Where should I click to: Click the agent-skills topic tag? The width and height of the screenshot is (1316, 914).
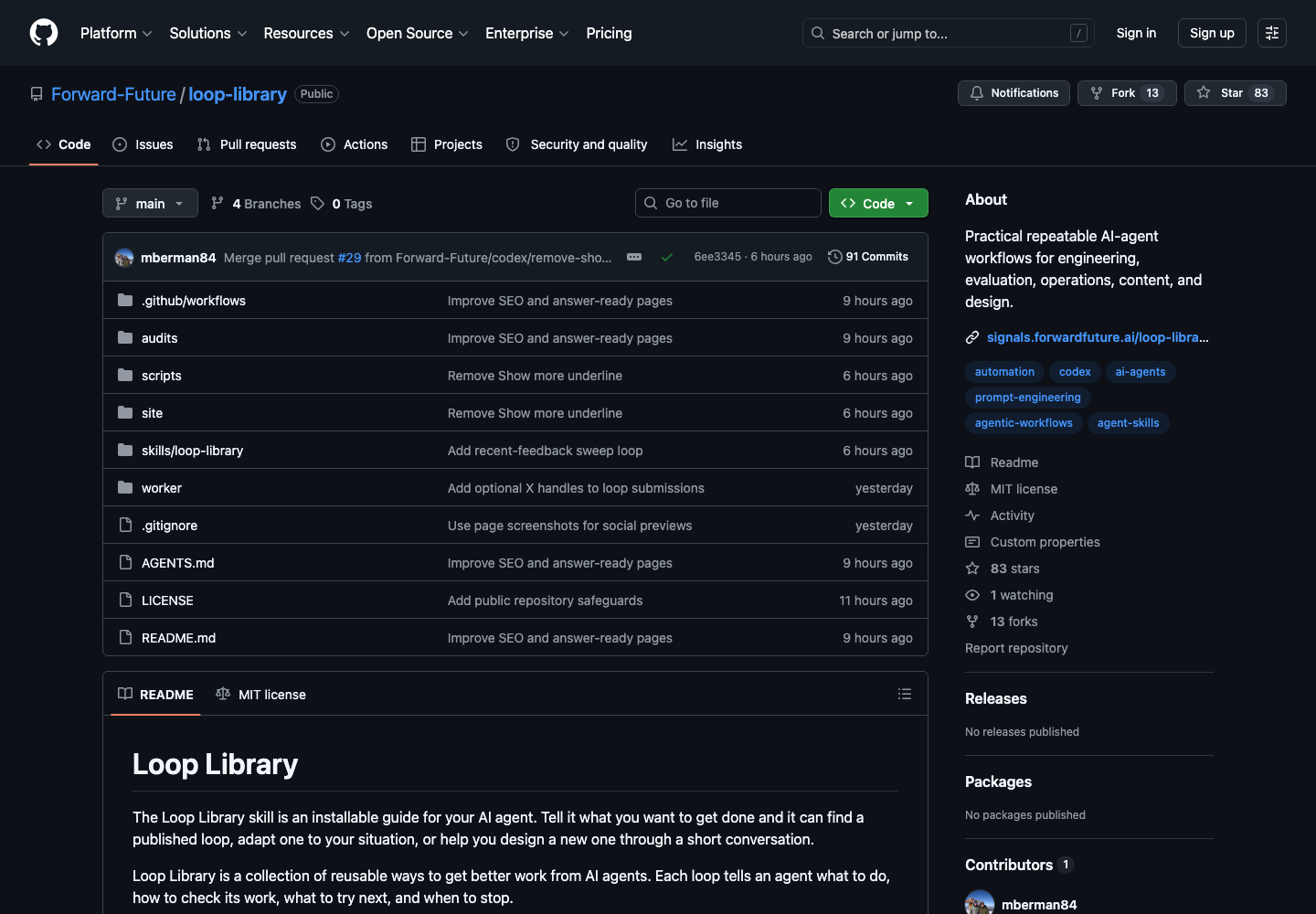(1128, 423)
